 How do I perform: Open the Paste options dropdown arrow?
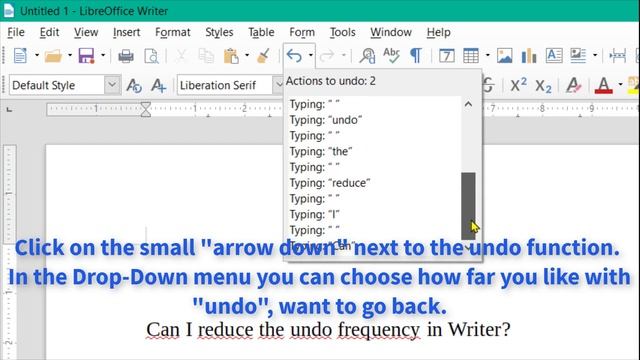tap(247, 55)
